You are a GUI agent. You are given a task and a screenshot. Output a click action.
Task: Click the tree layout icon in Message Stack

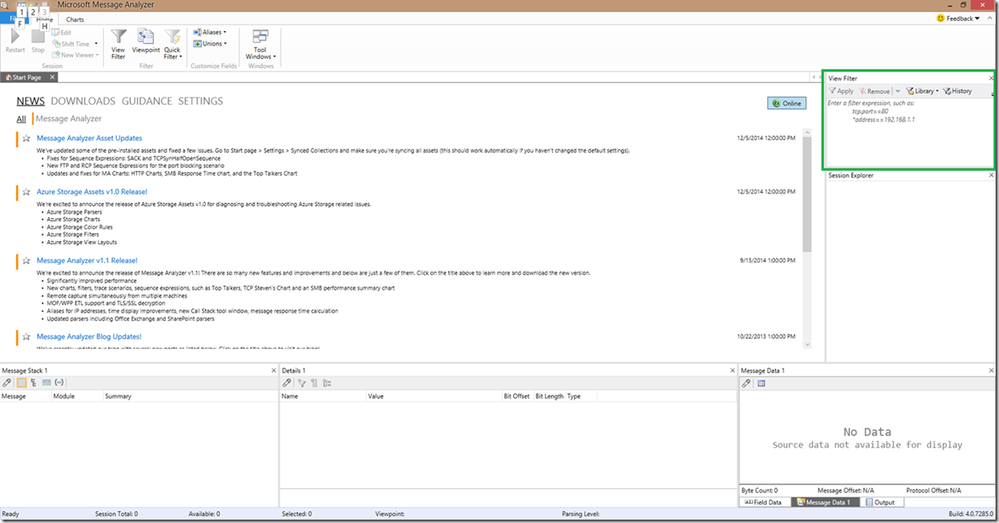click(x=33, y=383)
